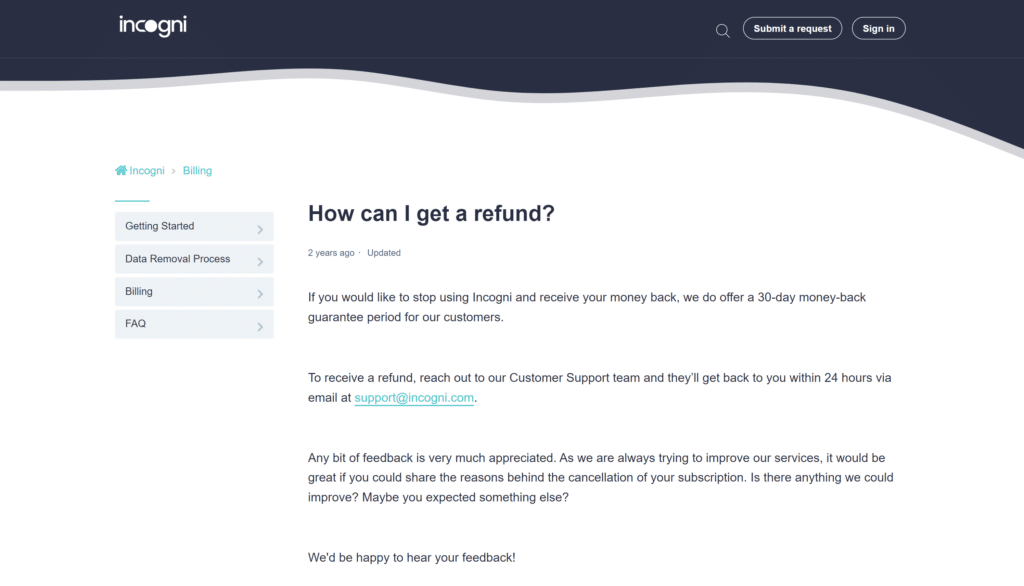The image size is (1024, 586).
Task: Click the Sign in button
Action: [878, 29]
